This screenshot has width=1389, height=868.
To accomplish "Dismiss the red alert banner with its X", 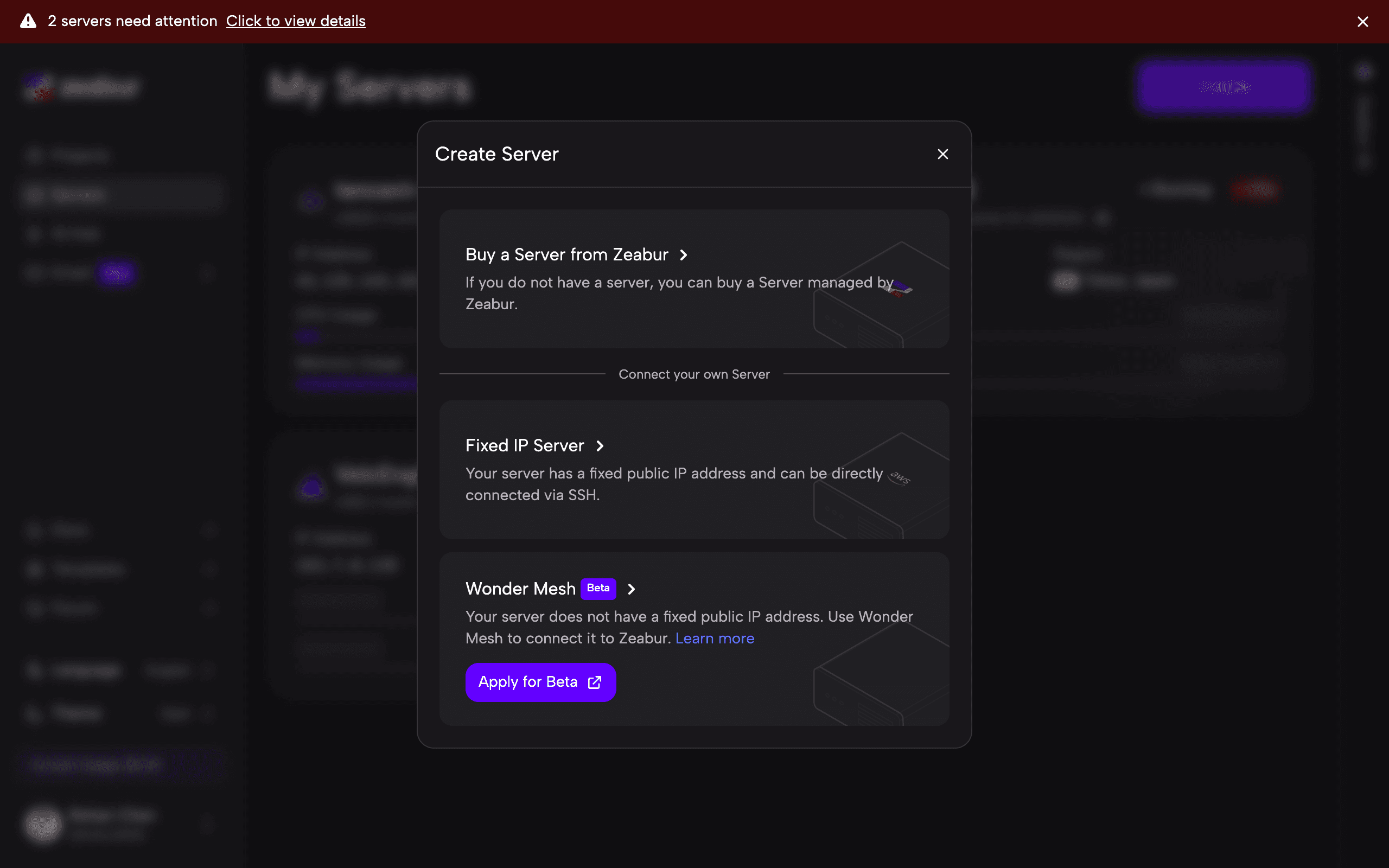I will [x=1362, y=21].
